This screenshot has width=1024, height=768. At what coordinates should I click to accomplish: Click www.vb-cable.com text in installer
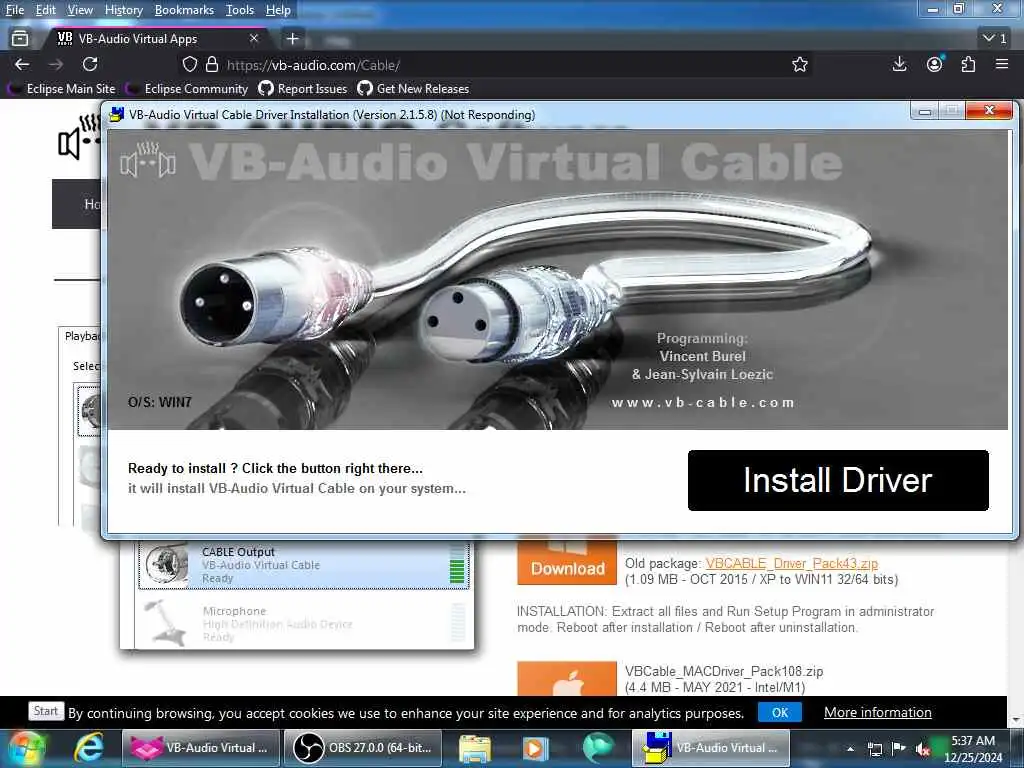coord(703,402)
